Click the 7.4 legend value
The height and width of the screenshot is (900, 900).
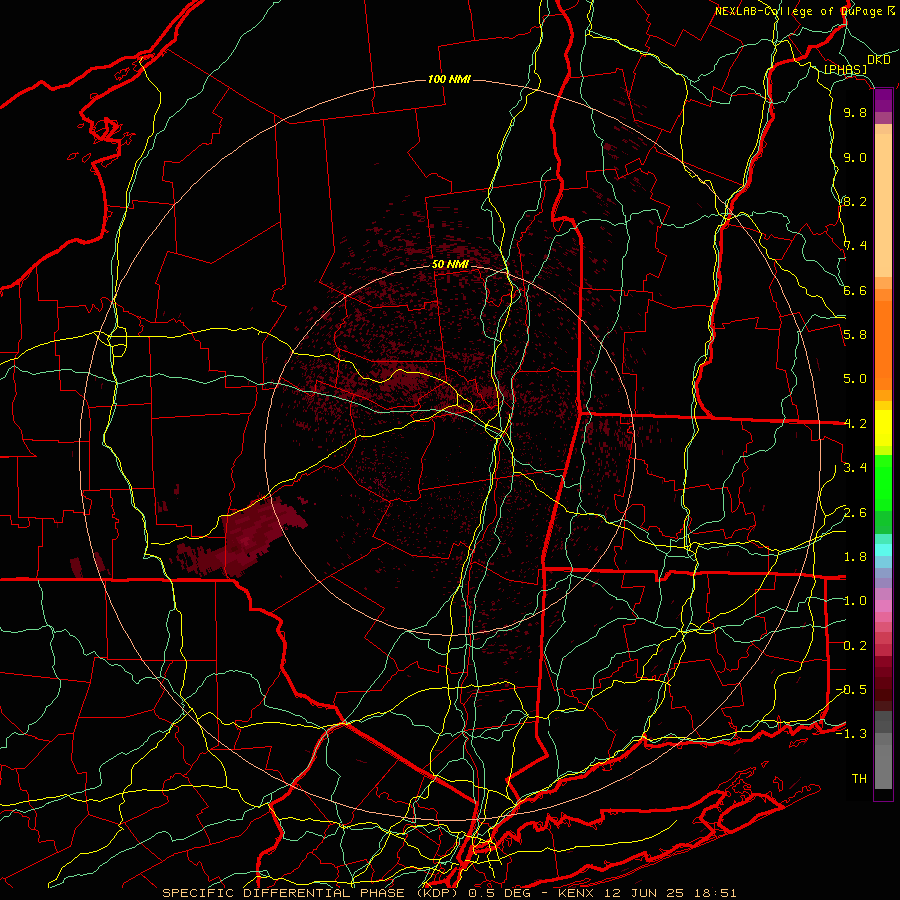(x=855, y=246)
